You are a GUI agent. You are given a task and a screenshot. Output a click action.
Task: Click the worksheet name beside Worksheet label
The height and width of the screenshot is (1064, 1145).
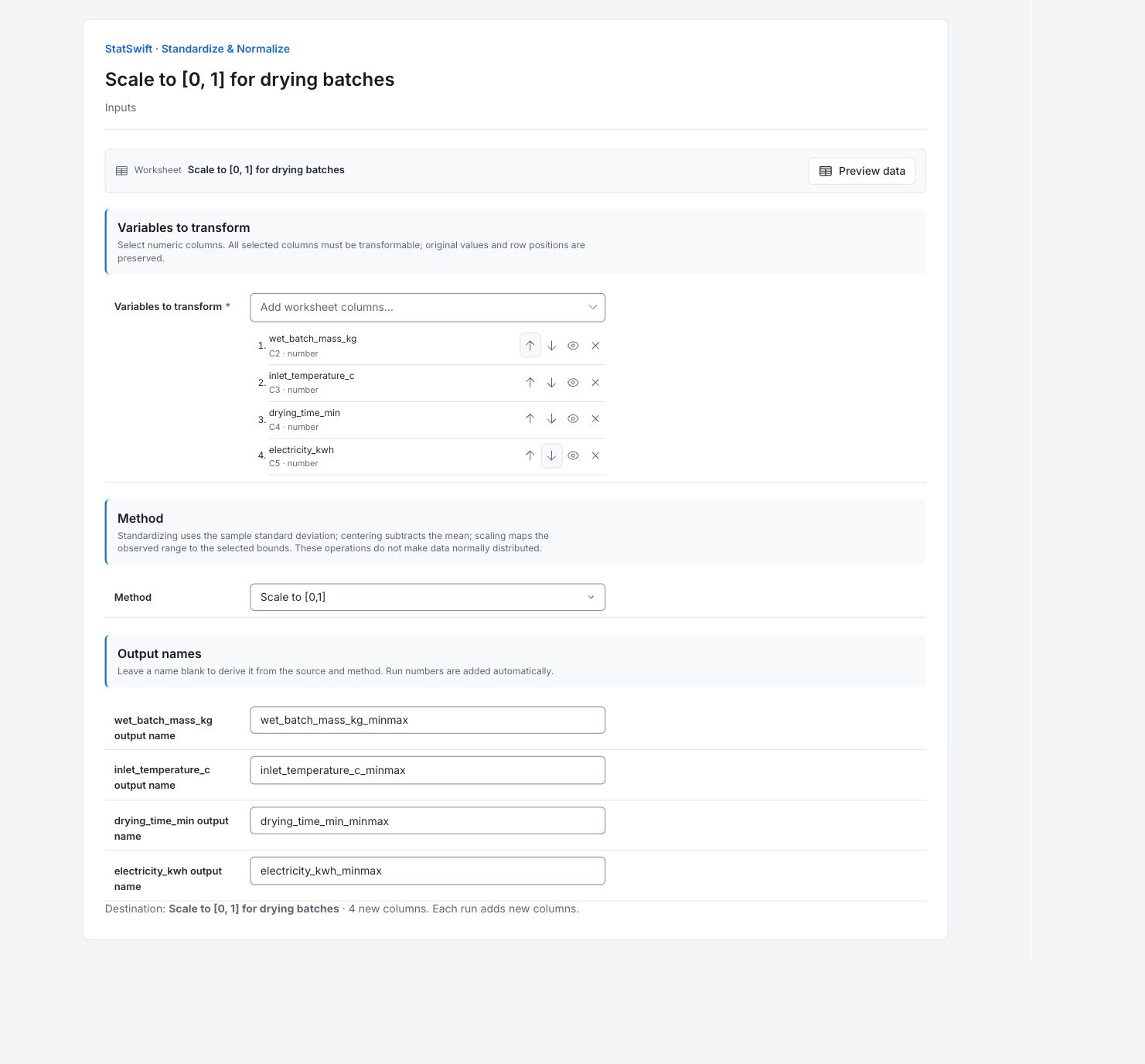tap(266, 170)
